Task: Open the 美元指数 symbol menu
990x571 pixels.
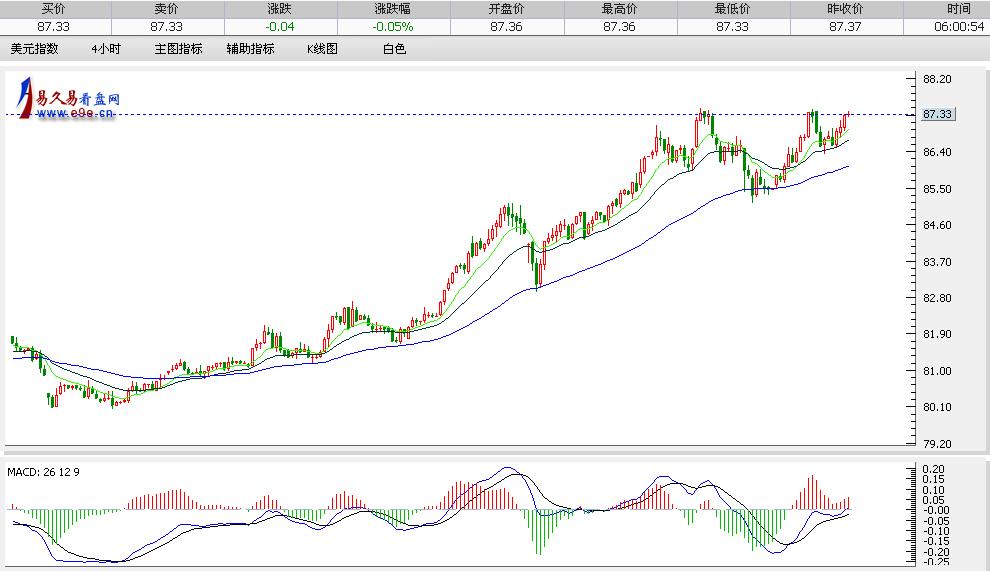Action: point(35,49)
